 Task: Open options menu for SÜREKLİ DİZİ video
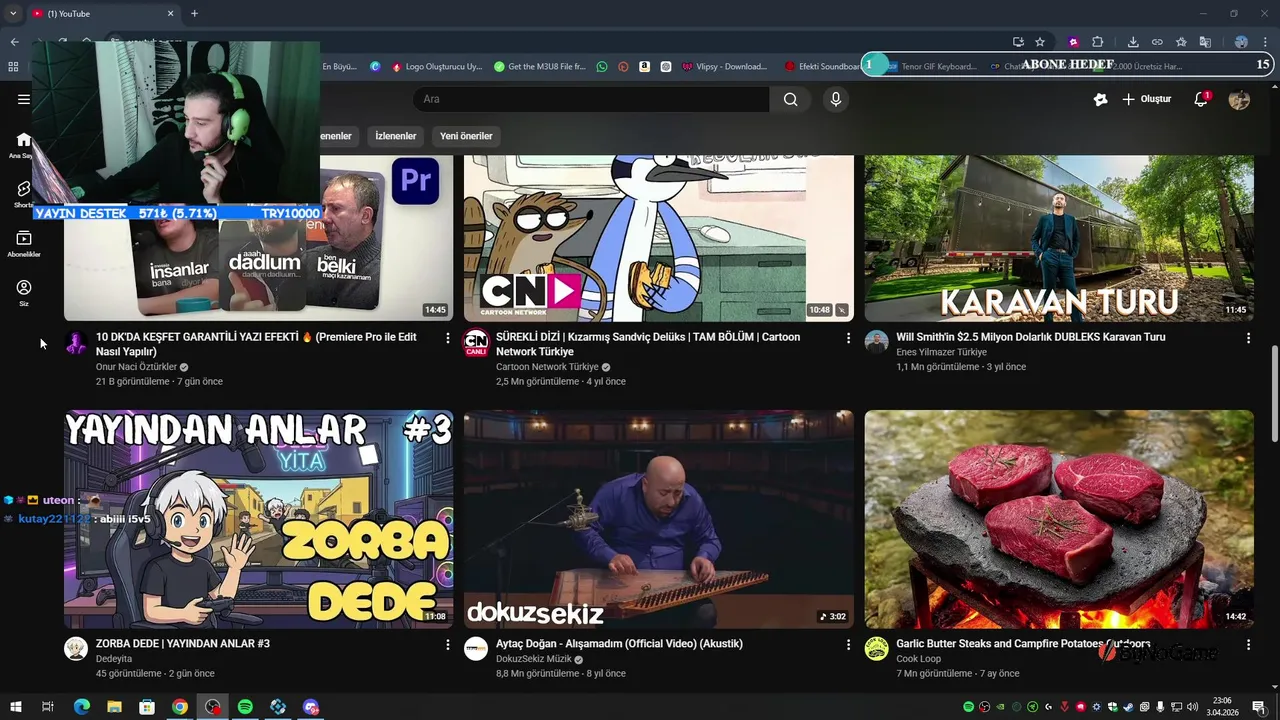coord(848,338)
